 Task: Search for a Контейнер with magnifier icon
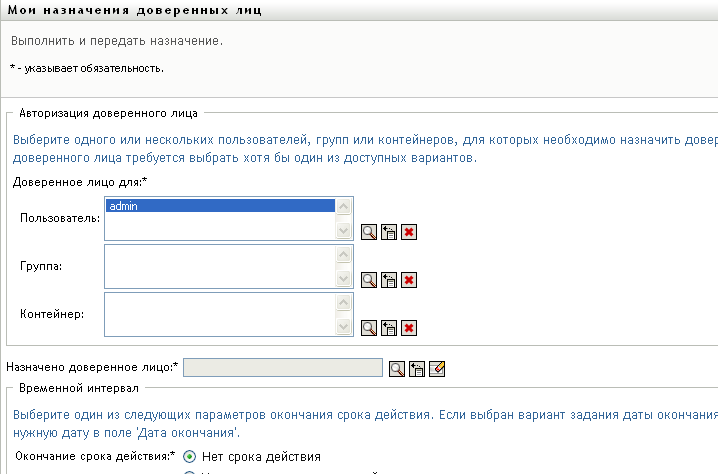368,327
